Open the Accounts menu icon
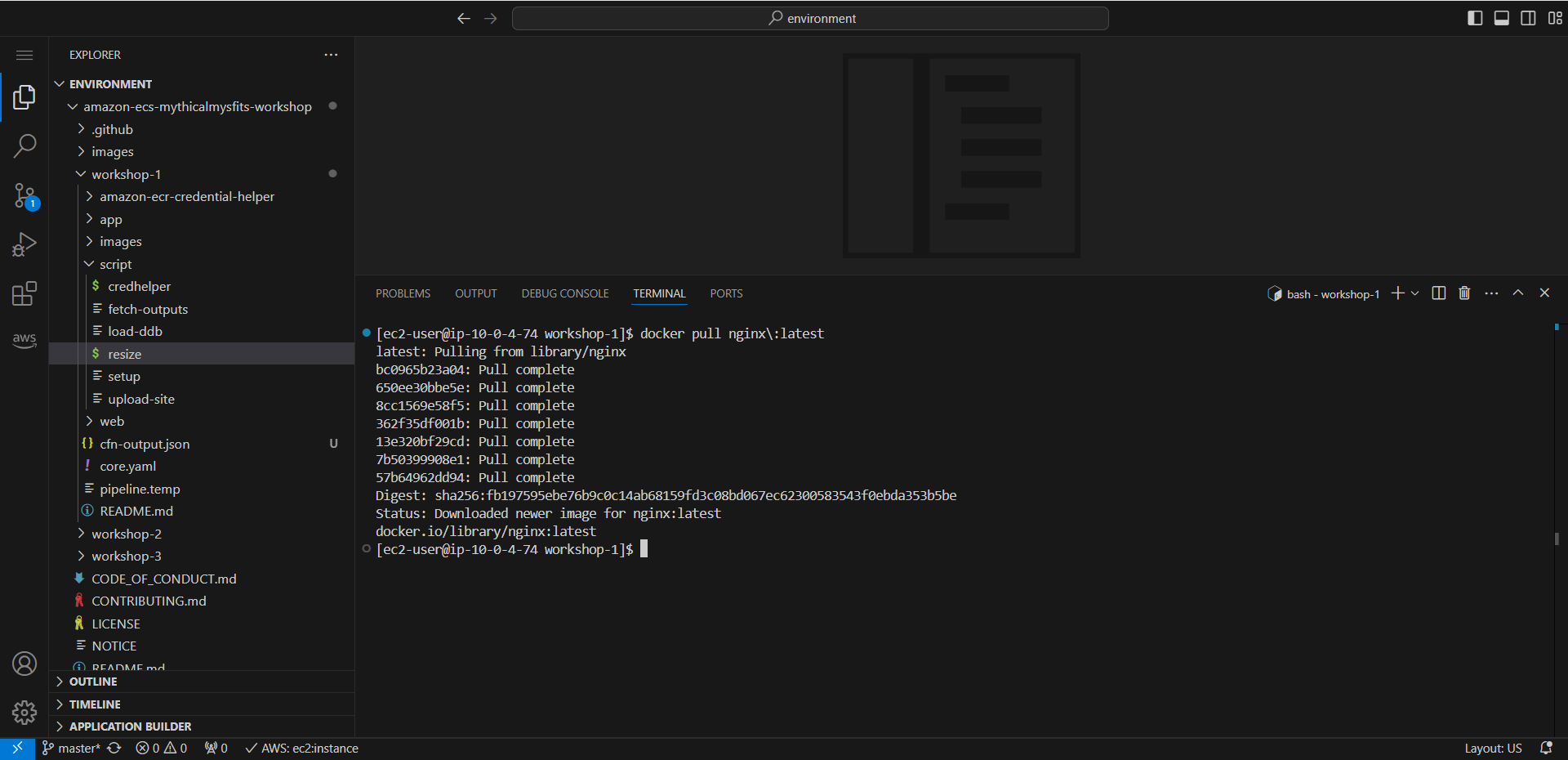The height and width of the screenshot is (760, 1568). point(24,664)
